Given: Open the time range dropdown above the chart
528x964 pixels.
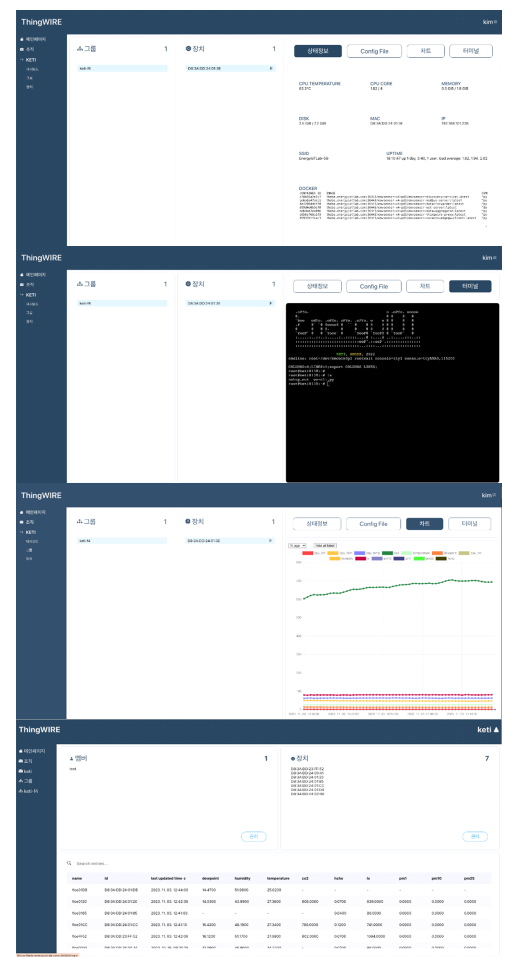Looking at the screenshot, I should 297,545.
